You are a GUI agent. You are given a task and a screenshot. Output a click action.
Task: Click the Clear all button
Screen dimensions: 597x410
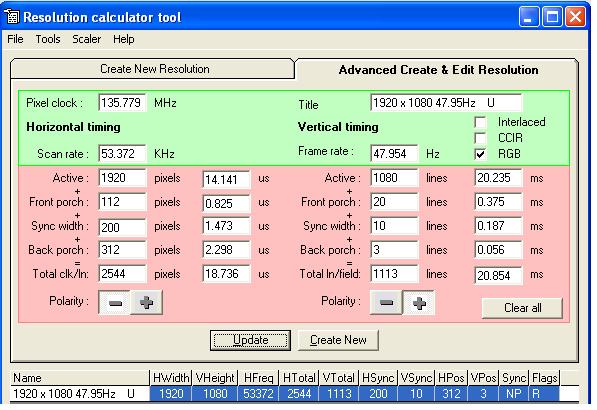[522, 308]
